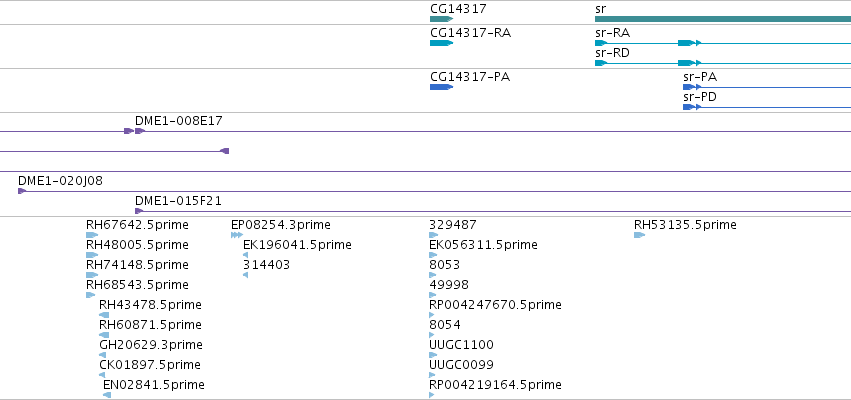Select the RH53135.5prime EST arrow
851x400 pixels.
coord(639,235)
